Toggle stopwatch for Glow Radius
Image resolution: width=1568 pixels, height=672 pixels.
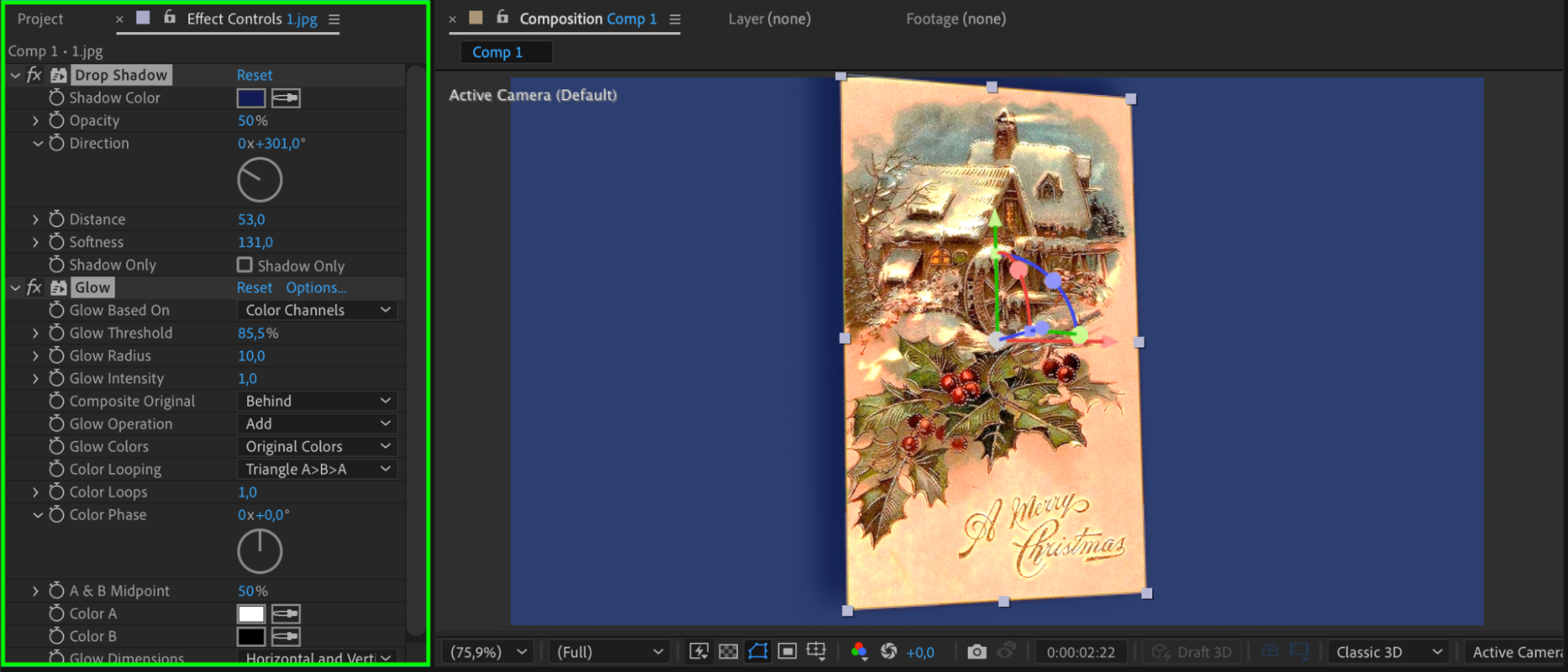(x=56, y=356)
